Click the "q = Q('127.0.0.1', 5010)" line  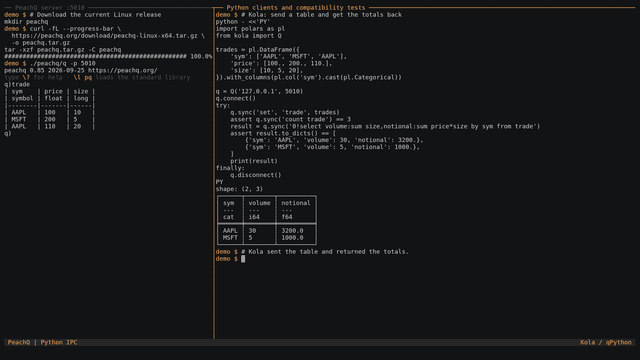tap(260, 91)
